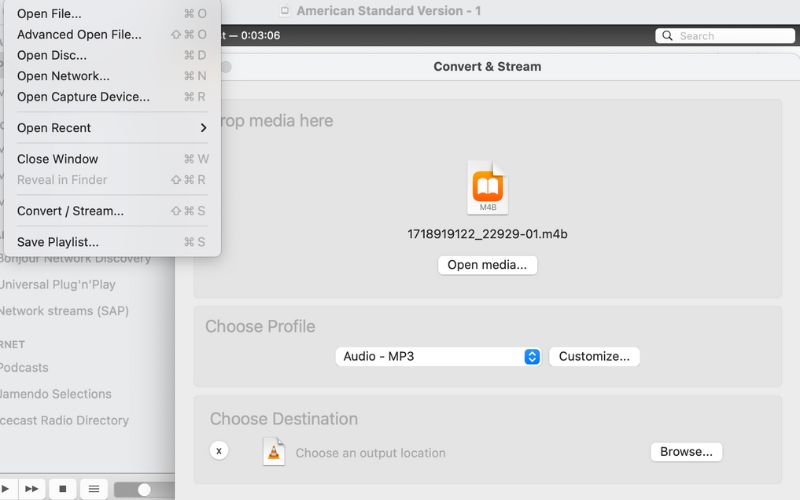Screen dimensions: 800x500
Task: Focus the Search field in VLC toolbar
Action: click(725, 36)
